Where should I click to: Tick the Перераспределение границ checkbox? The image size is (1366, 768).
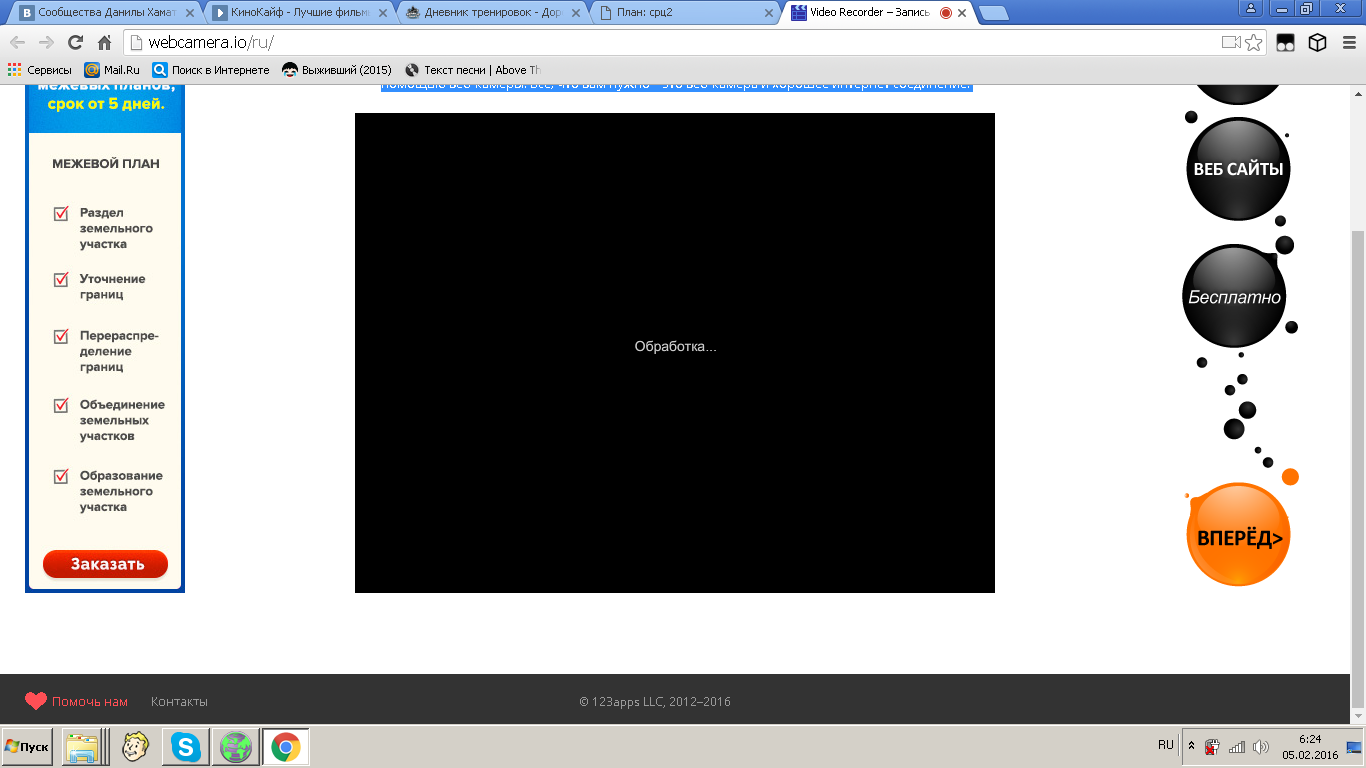pos(62,336)
